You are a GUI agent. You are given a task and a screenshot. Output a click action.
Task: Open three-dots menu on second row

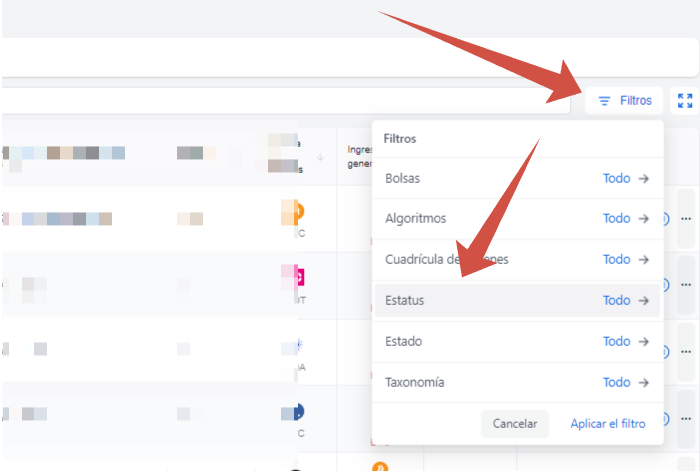click(686, 285)
